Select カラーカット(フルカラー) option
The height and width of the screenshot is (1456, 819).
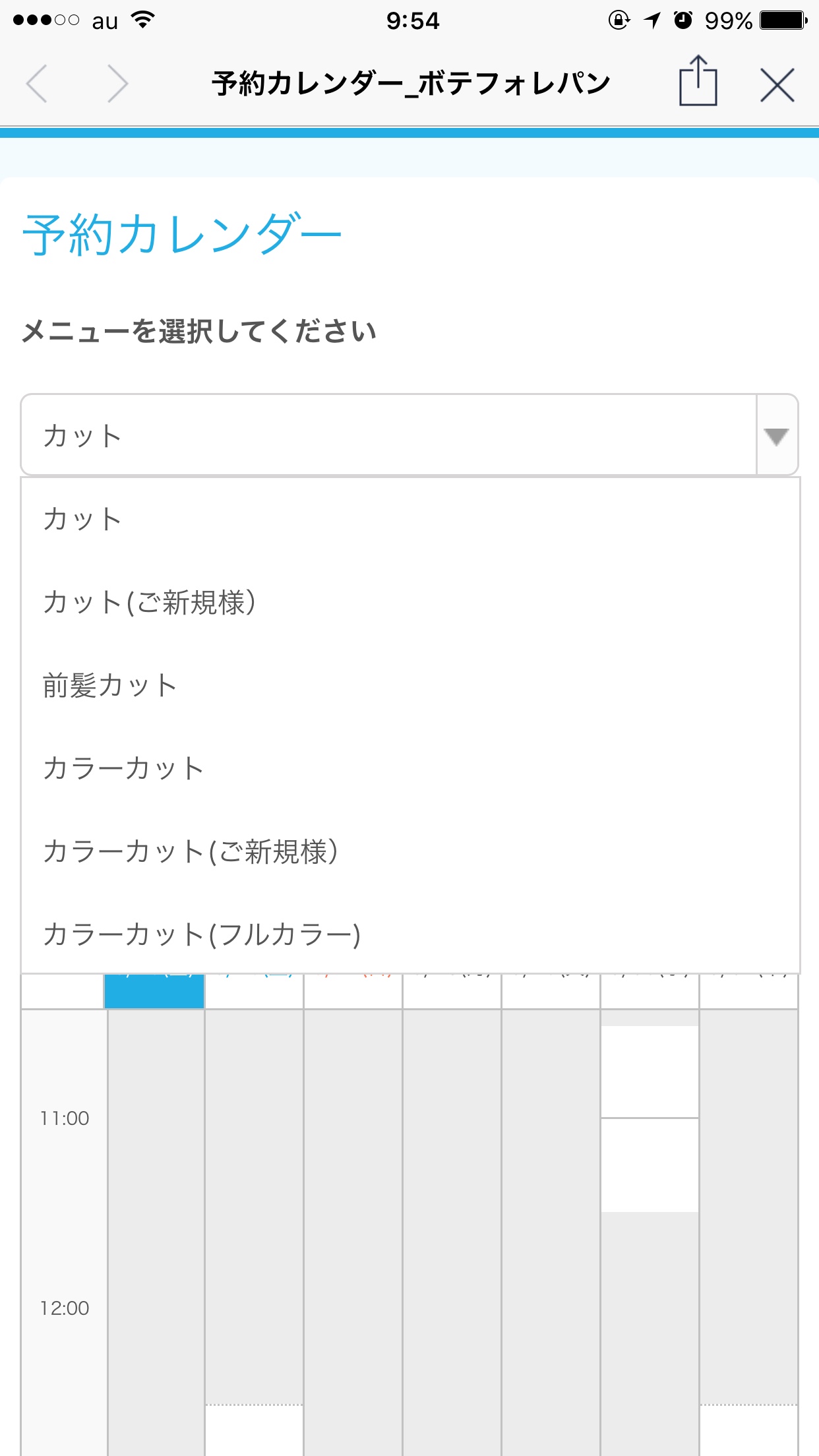point(202,935)
